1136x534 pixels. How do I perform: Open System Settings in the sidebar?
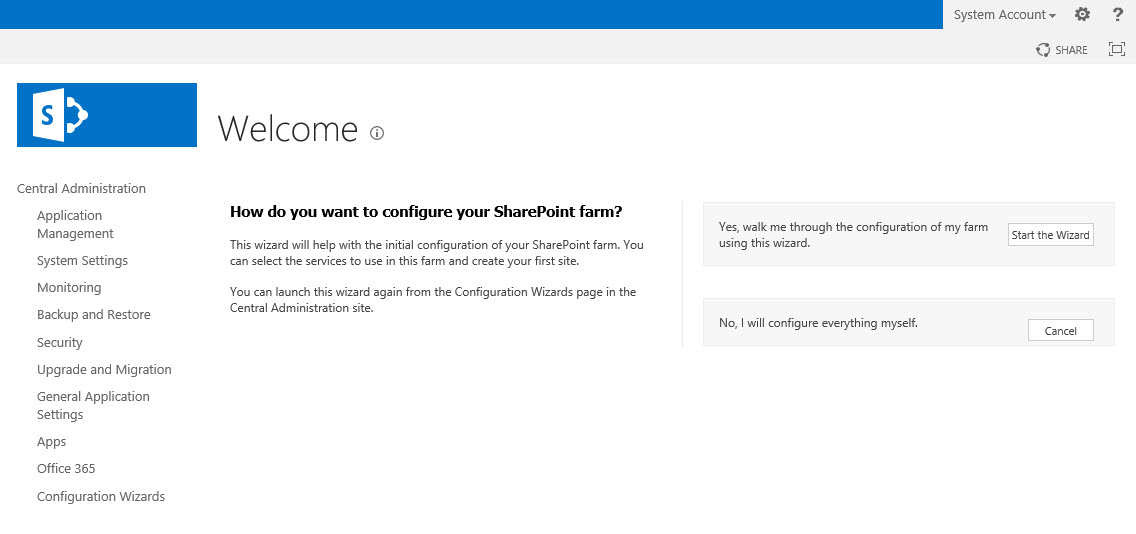pyautogui.click(x=82, y=260)
